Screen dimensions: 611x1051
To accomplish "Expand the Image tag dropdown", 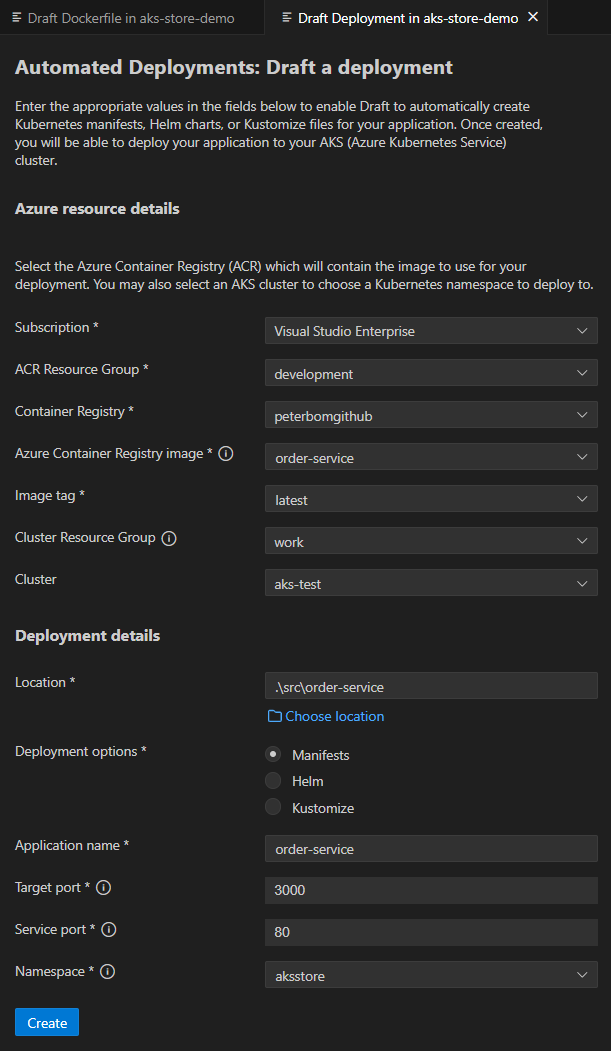I will click(431, 500).
